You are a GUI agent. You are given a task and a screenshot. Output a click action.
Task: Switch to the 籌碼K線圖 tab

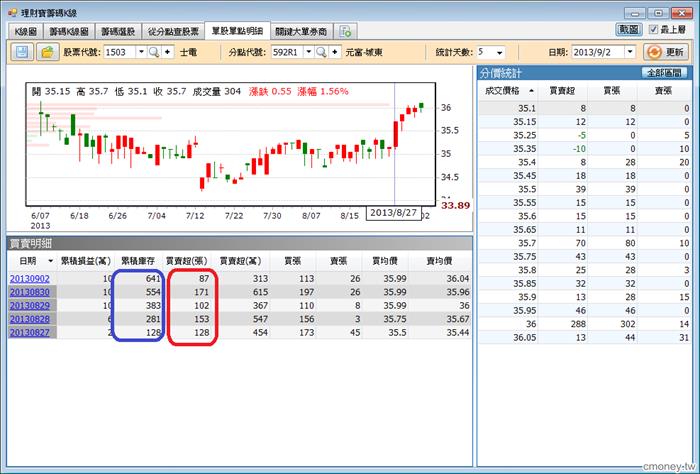69,32
